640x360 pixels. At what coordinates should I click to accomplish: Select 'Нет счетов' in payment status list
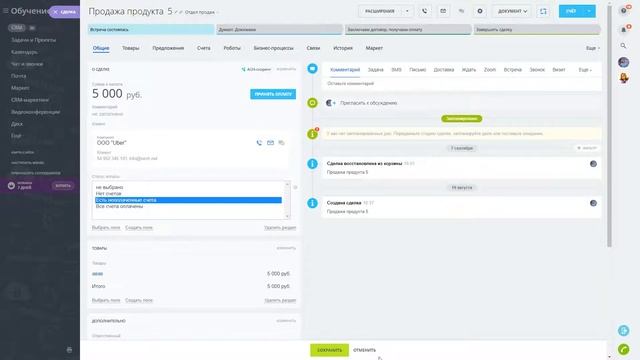coord(188,193)
